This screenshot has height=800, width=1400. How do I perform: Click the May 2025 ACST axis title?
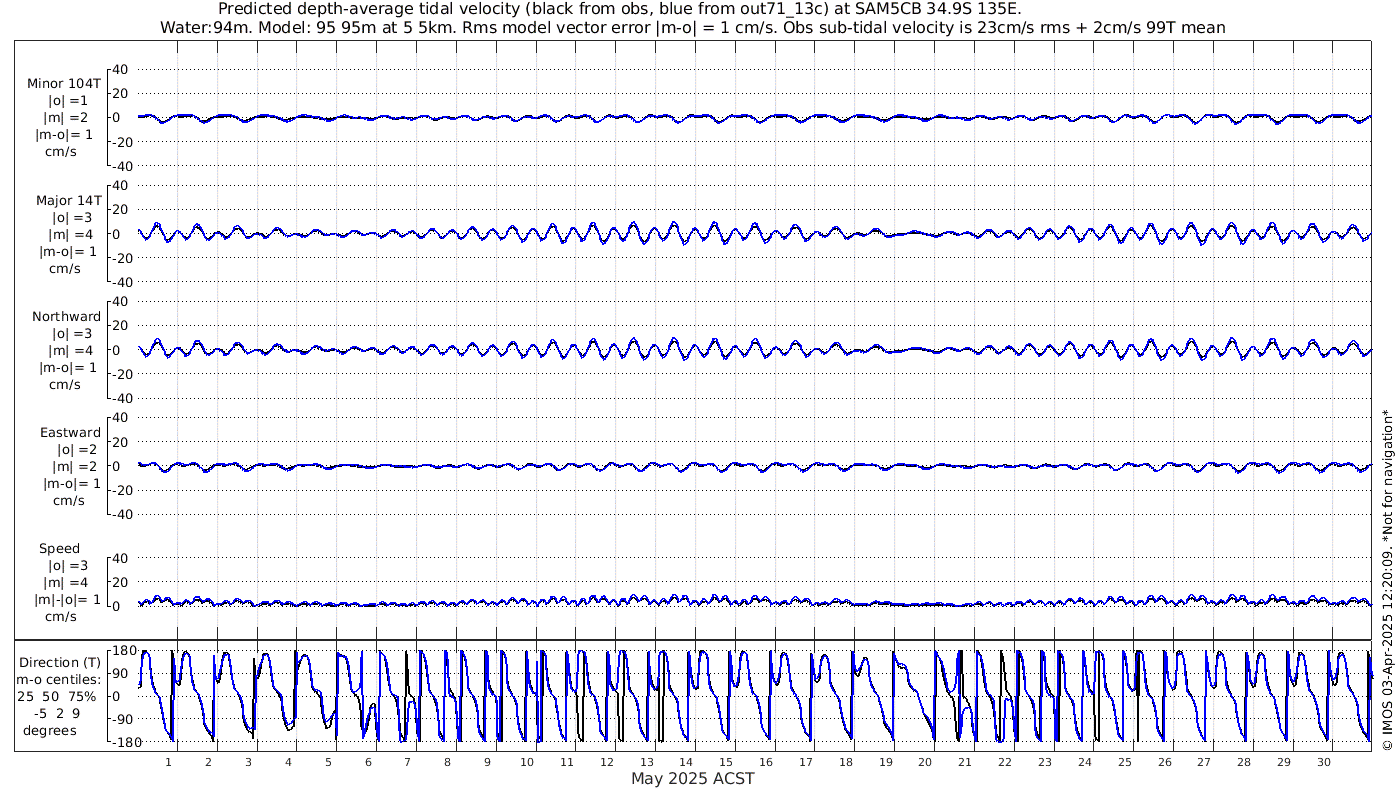tap(692, 778)
